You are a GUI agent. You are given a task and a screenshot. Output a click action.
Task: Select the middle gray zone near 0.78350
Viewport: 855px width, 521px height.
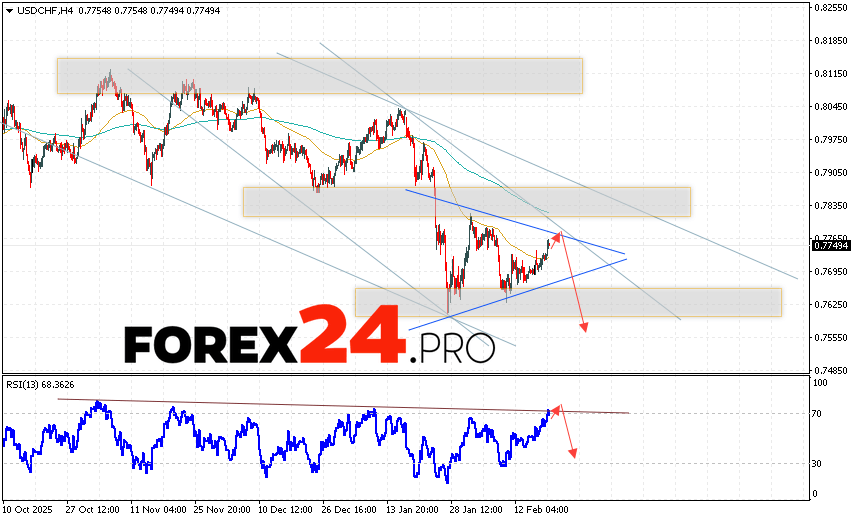tap(466, 201)
